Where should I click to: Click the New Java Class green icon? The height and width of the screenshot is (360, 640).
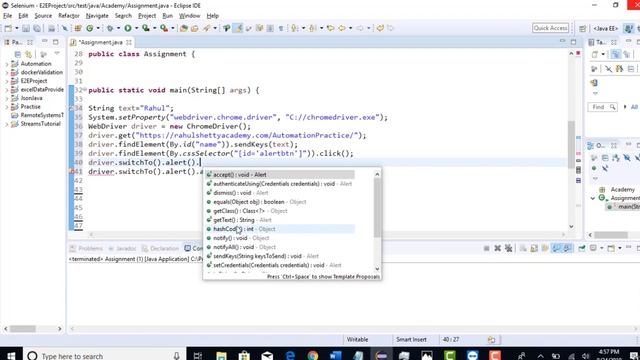[89, 28]
